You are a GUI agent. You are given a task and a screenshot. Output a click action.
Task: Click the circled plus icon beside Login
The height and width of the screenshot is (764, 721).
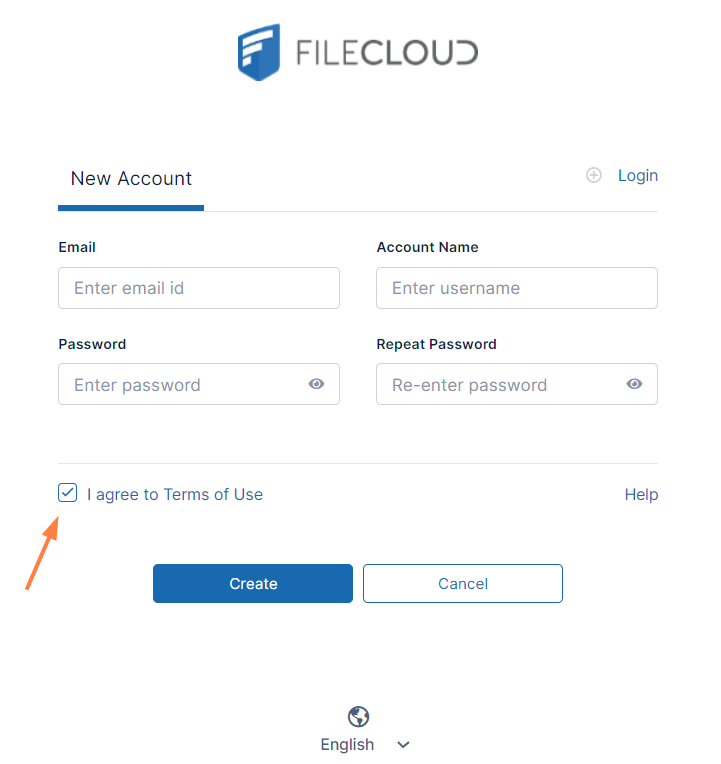(x=594, y=176)
